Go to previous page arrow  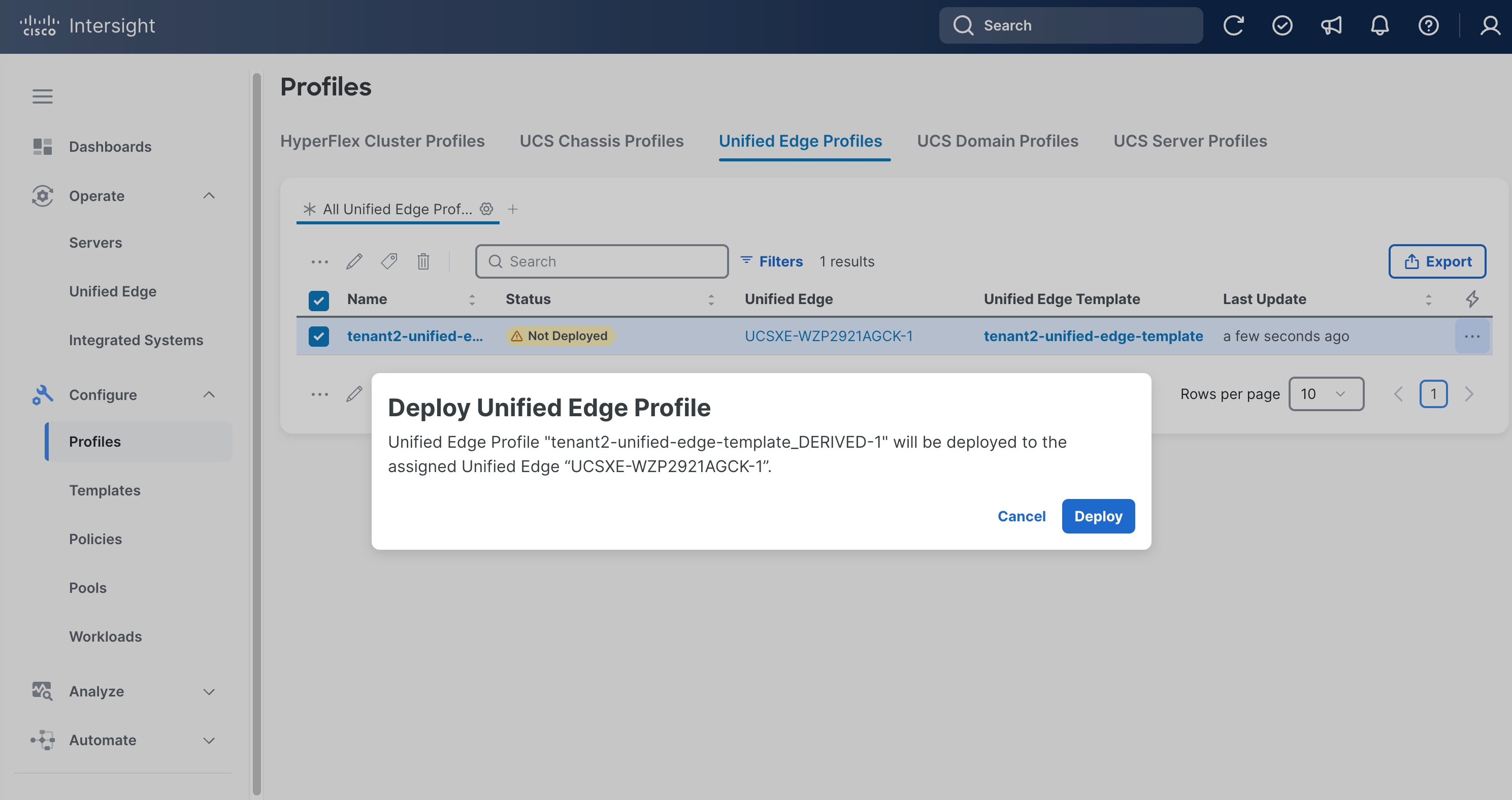[1398, 394]
